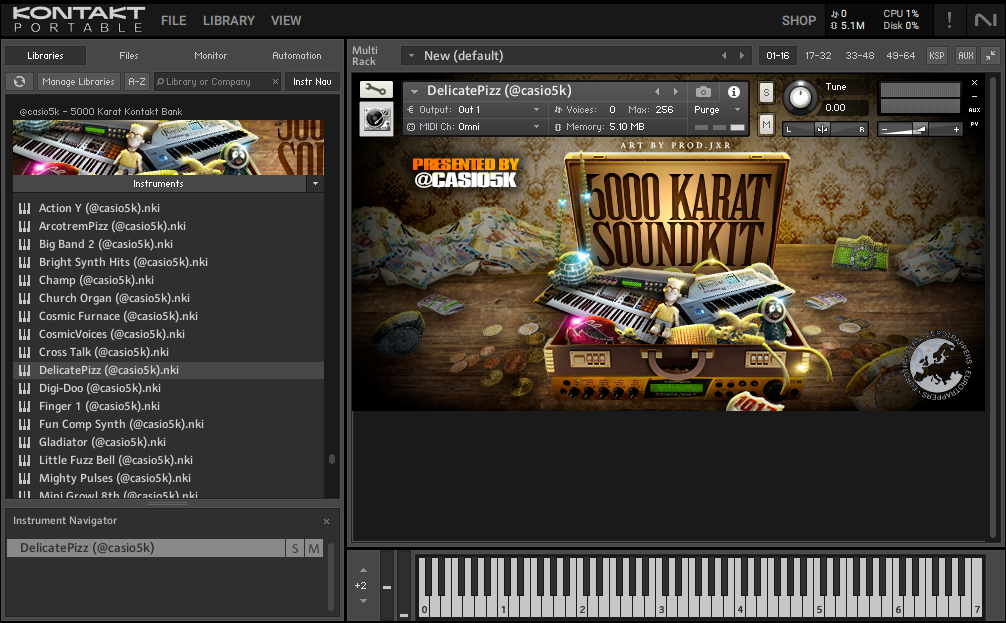
Task: Click the SHOP link
Action: click(x=798, y=21)
